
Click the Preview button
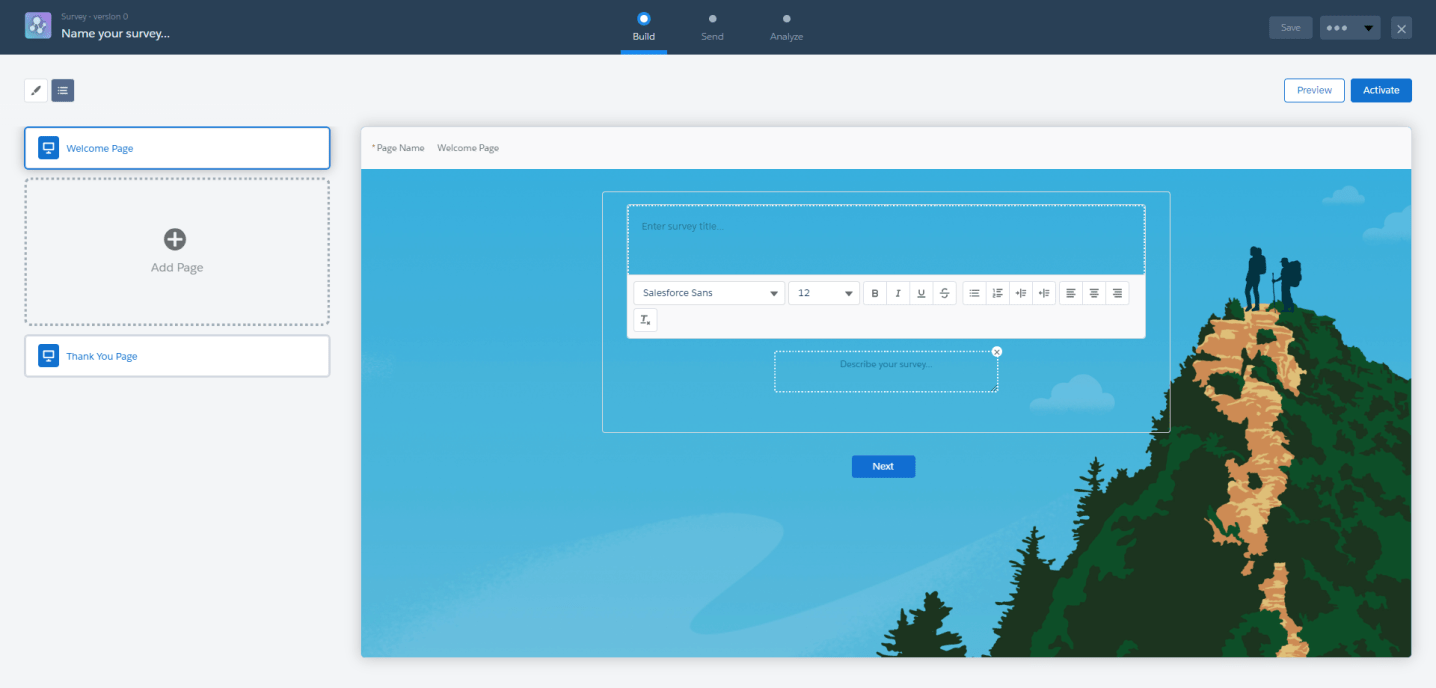click(1314, 90)
